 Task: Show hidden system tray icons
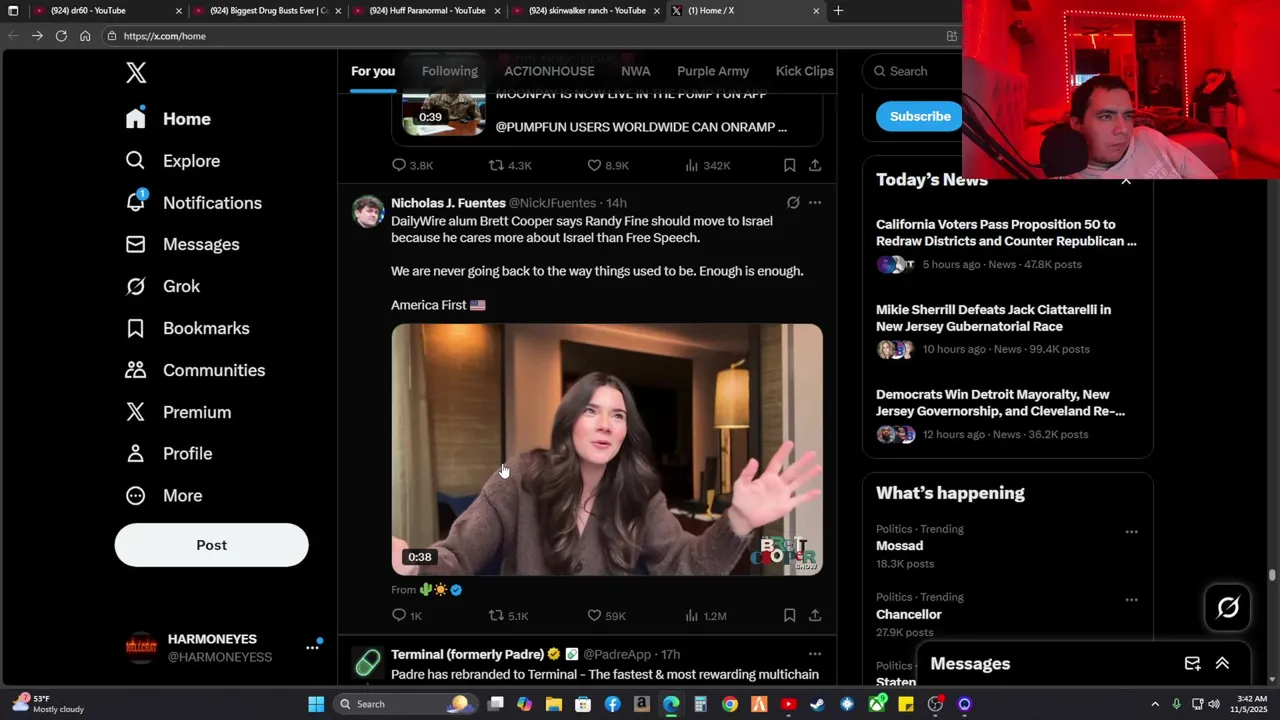(x=1155, y=704)
